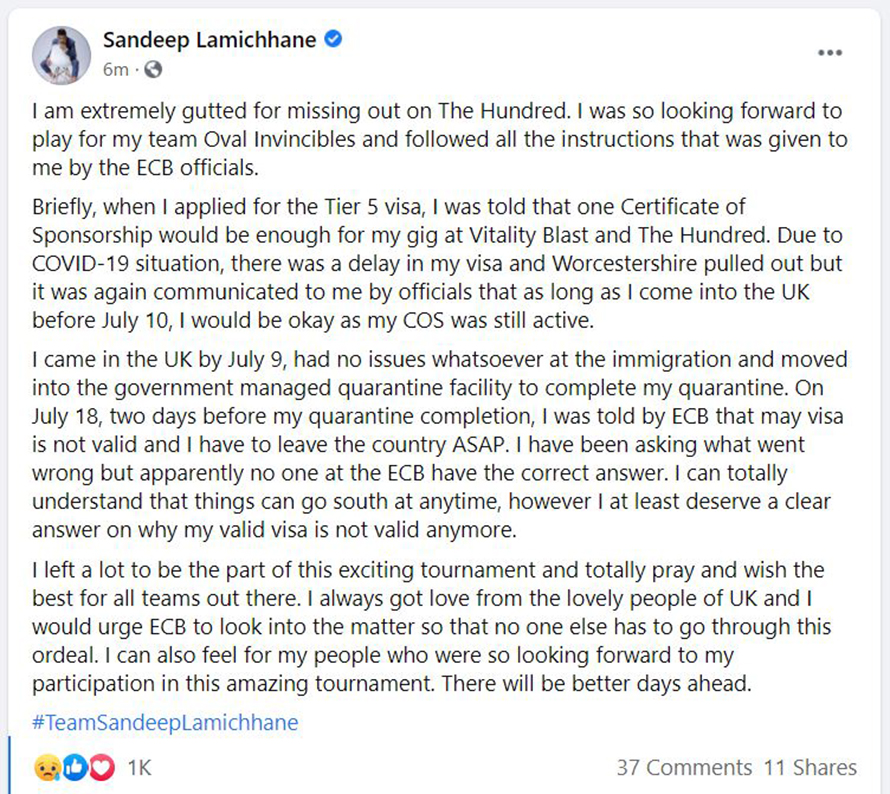View the 1K reactions count
The image size is (890, 794).
click(x=139, y=768)
